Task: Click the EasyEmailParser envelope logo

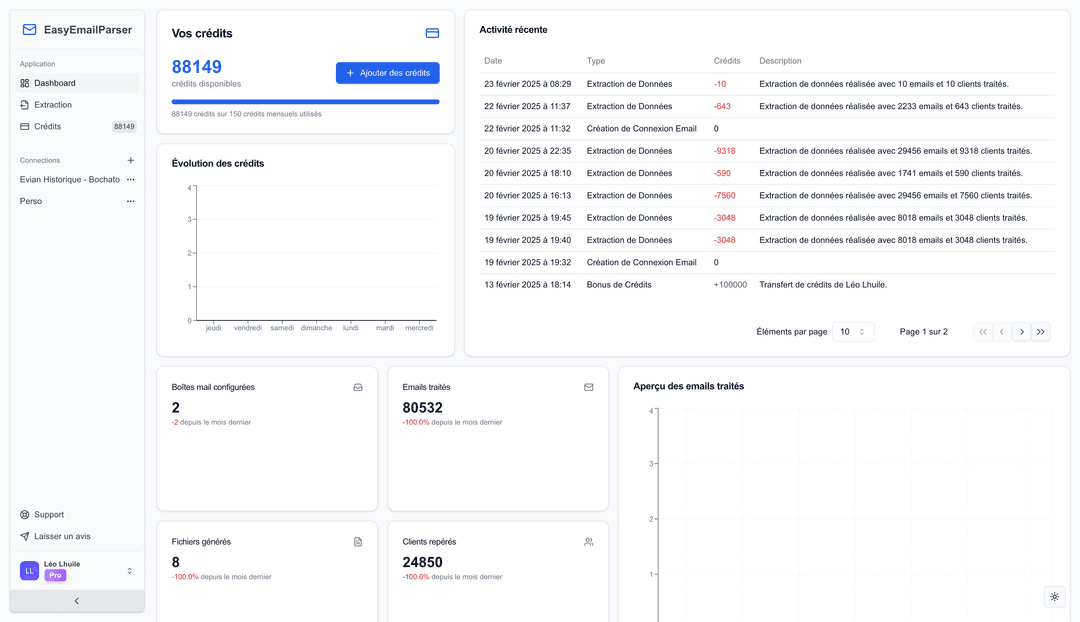Action: pyautogui.click(x=29, y=30)
